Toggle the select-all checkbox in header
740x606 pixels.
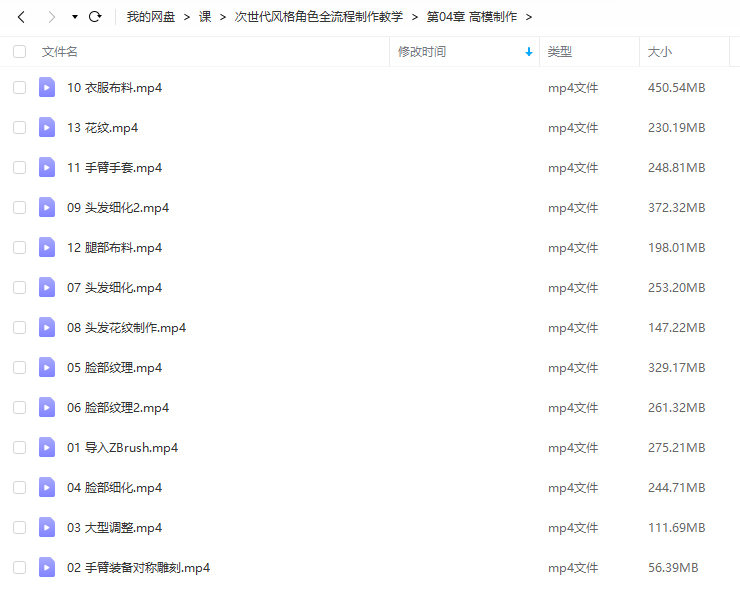19,52
